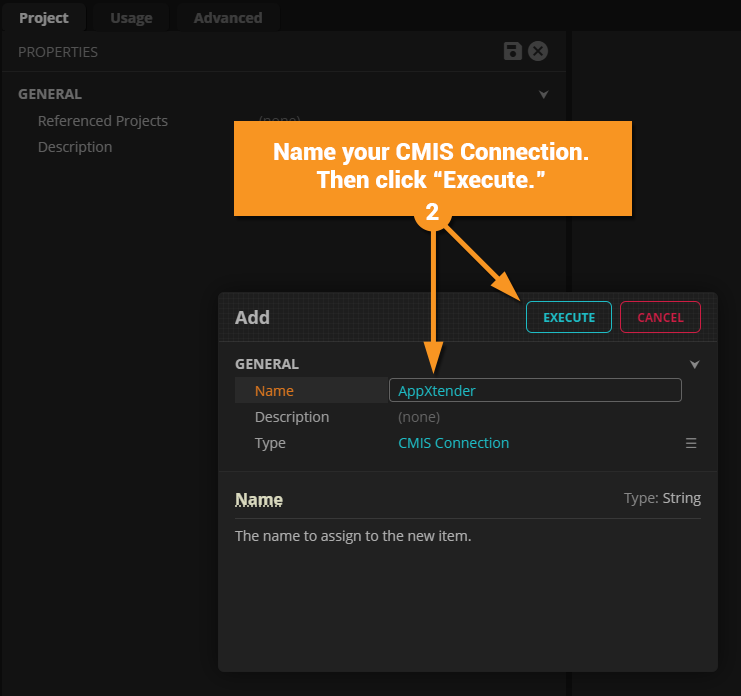Open the list icon beside CMIS Connection
741x696 pixels.
tap(691, 443)
